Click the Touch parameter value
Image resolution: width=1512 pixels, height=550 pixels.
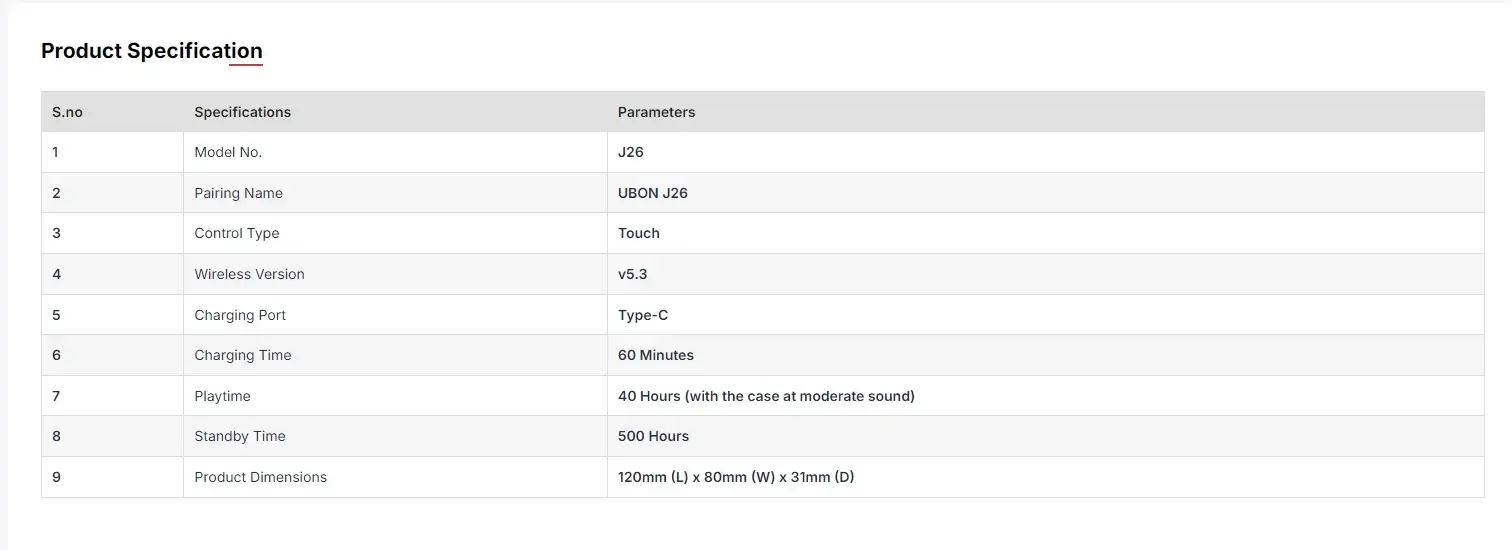click(x=639, y=233)
